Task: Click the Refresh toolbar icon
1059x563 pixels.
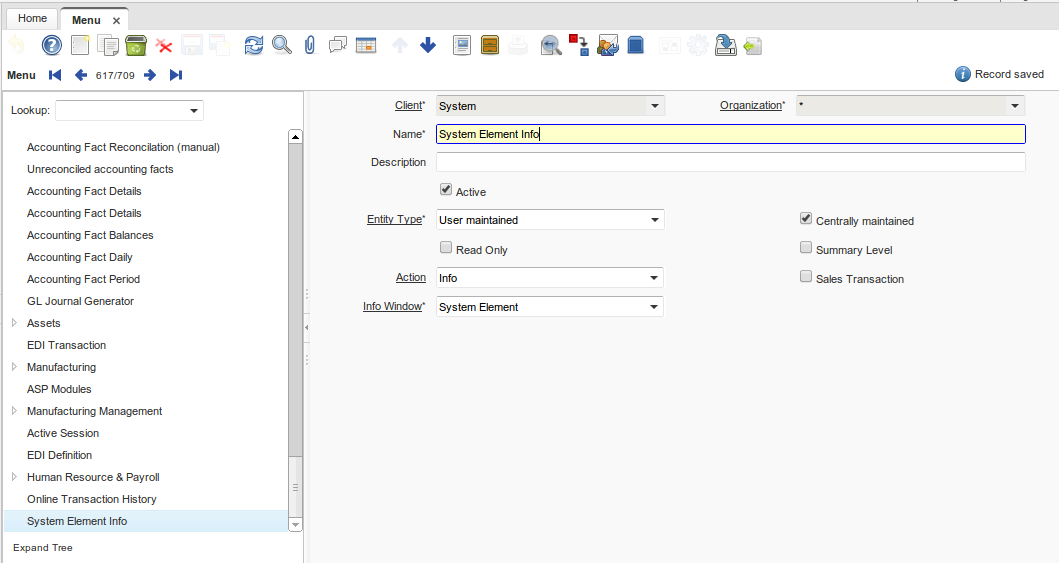Action: [254, 45]
